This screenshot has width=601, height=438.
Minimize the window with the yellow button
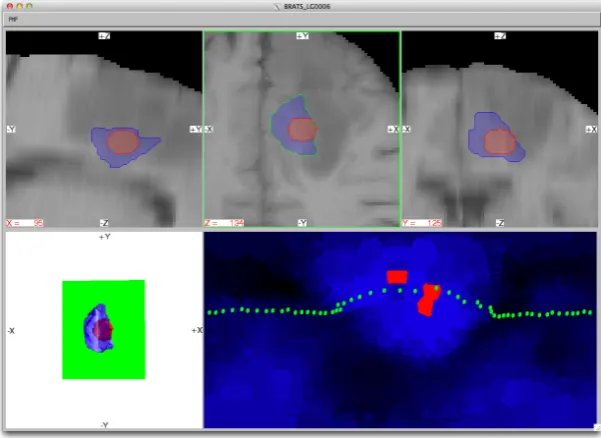click(20, 6)
